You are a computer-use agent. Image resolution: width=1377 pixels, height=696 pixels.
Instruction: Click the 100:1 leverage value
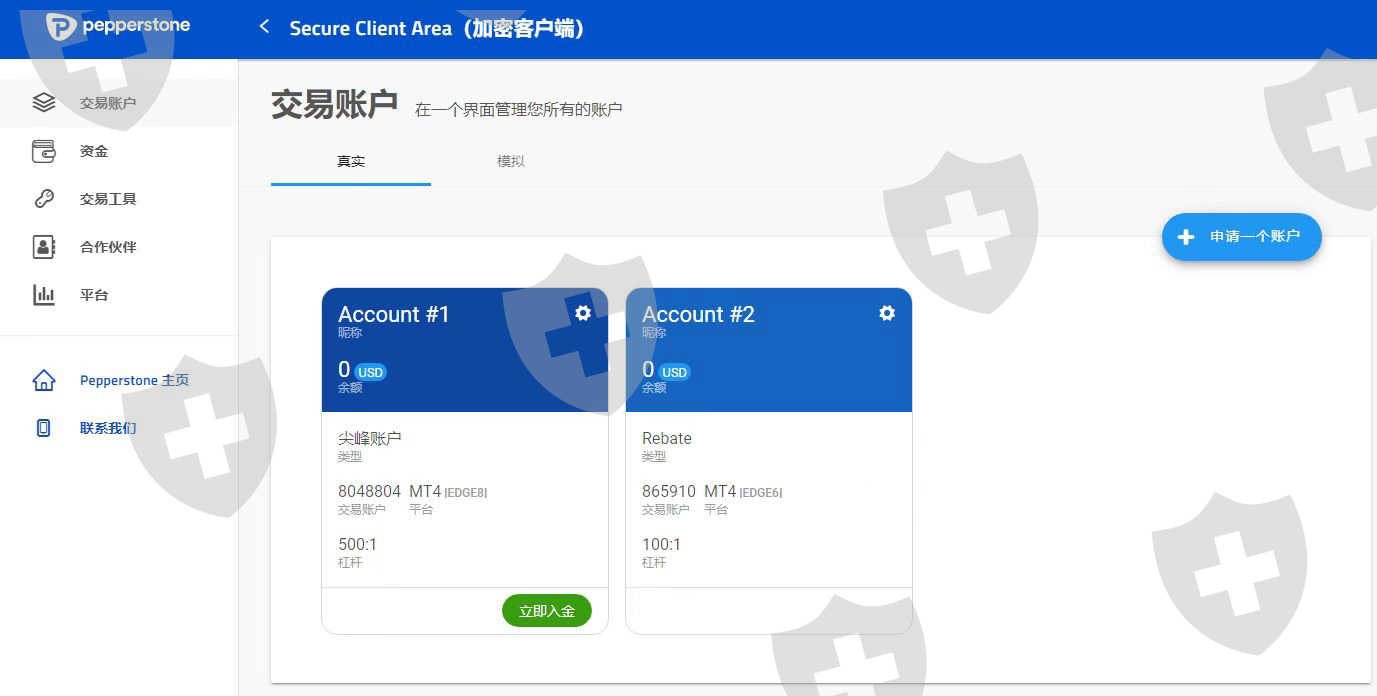tap(661, 544)
